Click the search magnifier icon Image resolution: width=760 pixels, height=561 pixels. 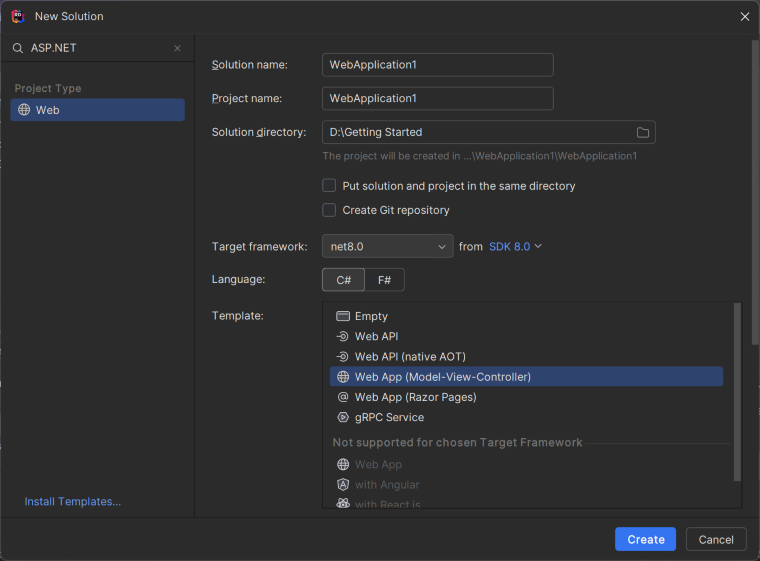pyautogui.click(x=18, y=48)
